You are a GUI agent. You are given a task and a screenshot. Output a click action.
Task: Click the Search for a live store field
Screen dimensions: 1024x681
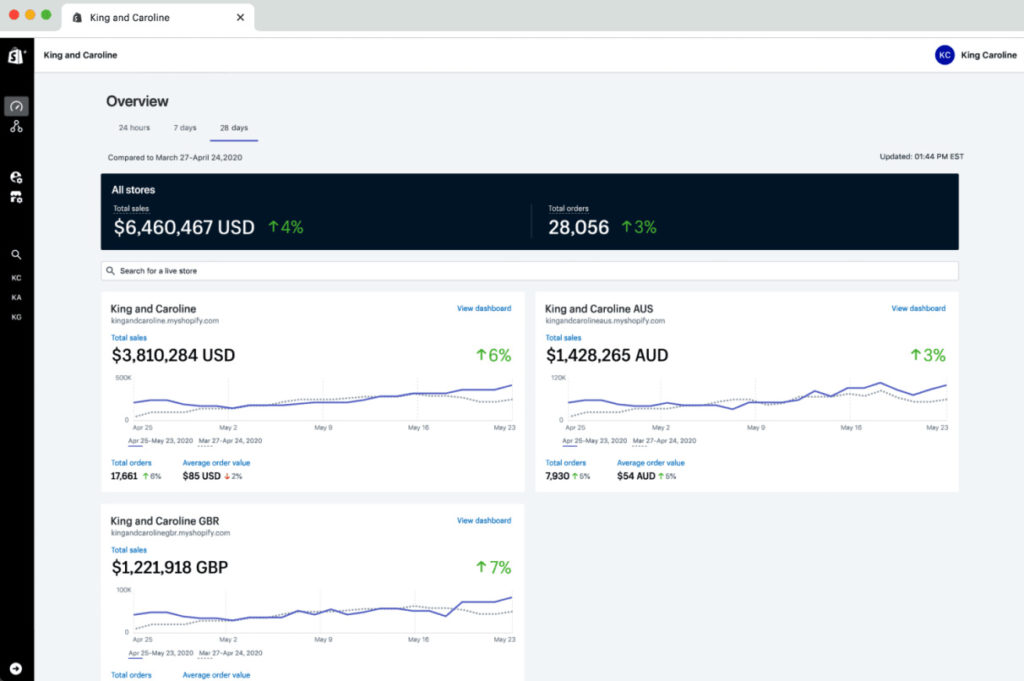(530, 270)
